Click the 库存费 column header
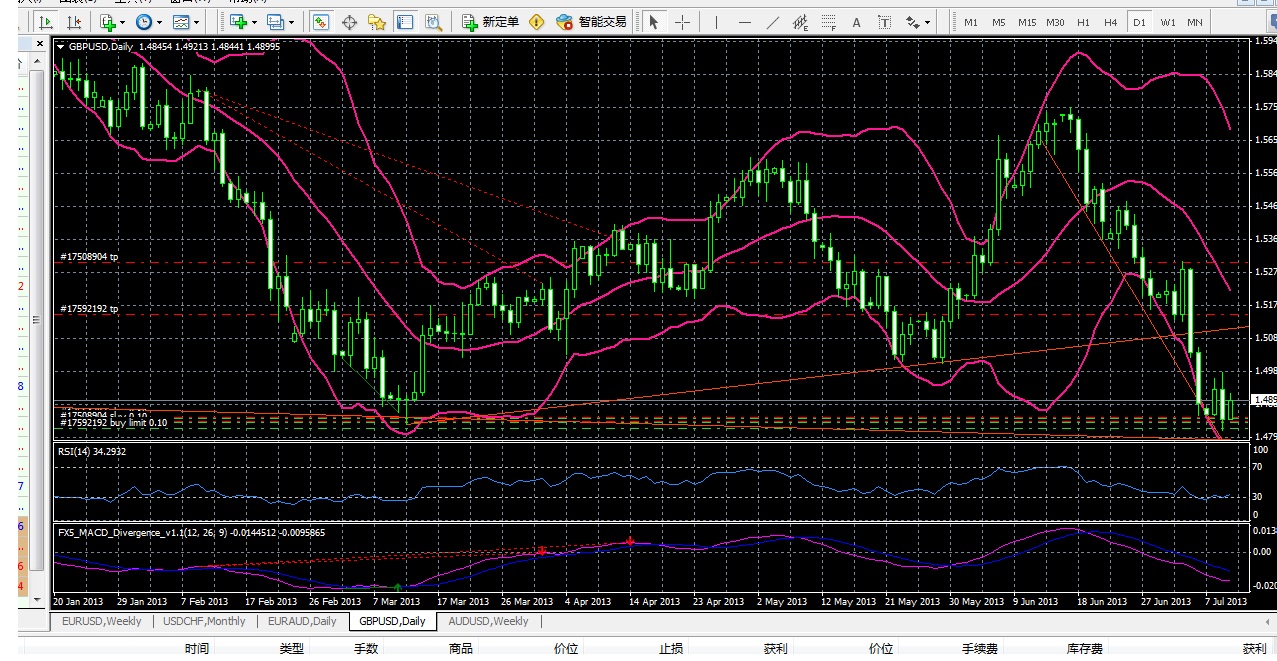Screen dimensions: 1277x661 [x=1083, y=649]
